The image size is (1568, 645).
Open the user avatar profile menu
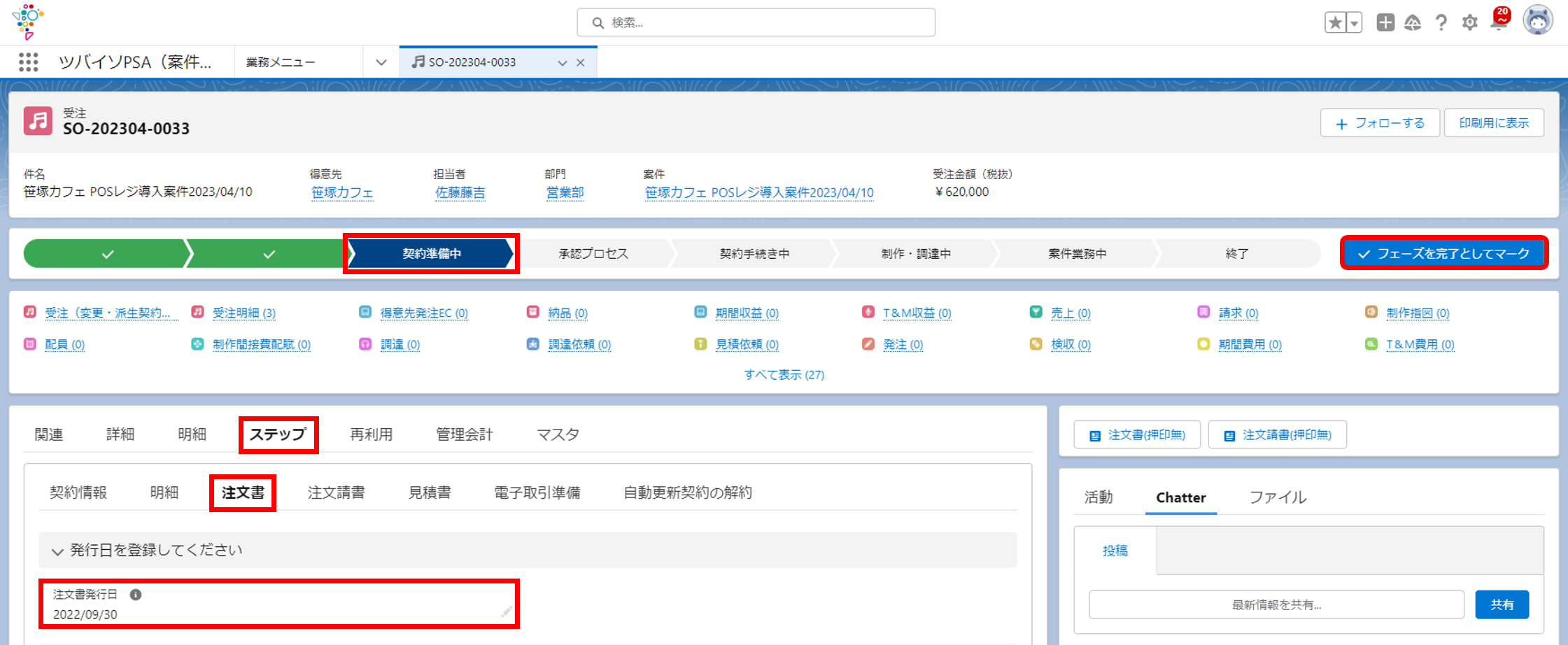click(x=1537, y=21)
